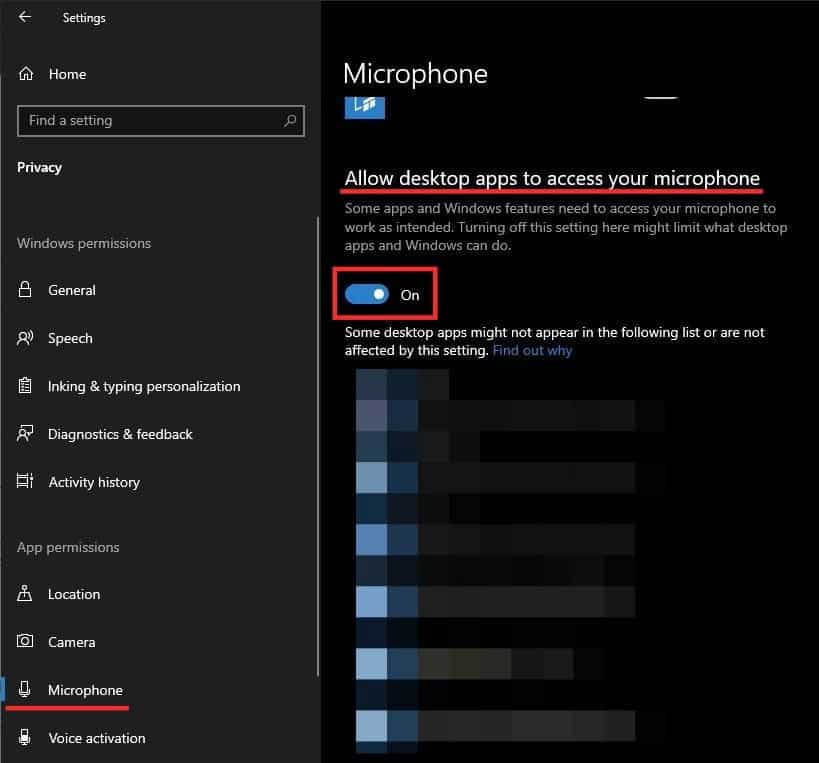Navigate to Privacy section header
This screenshot has width=819, height=763.
tap(39, 167)
